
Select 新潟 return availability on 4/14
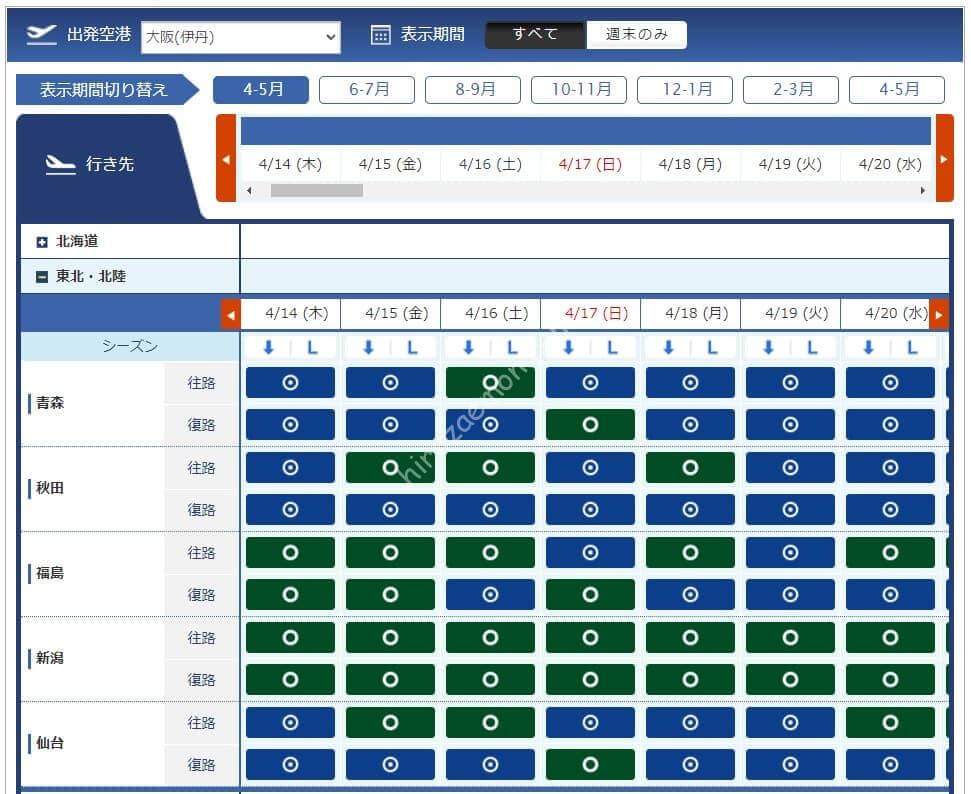tap(290, 679)
